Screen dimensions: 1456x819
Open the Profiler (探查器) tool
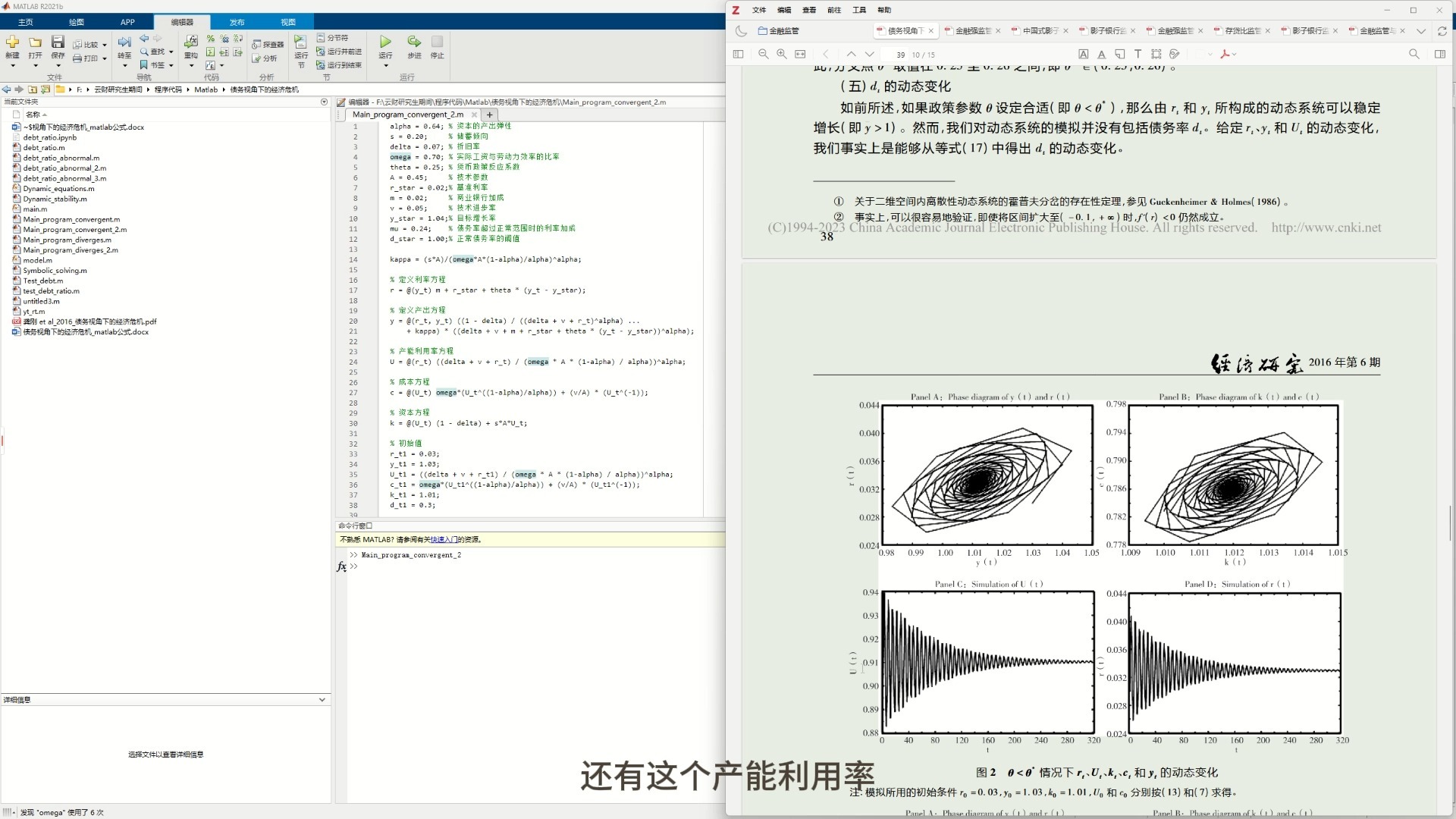coord(268,45)
